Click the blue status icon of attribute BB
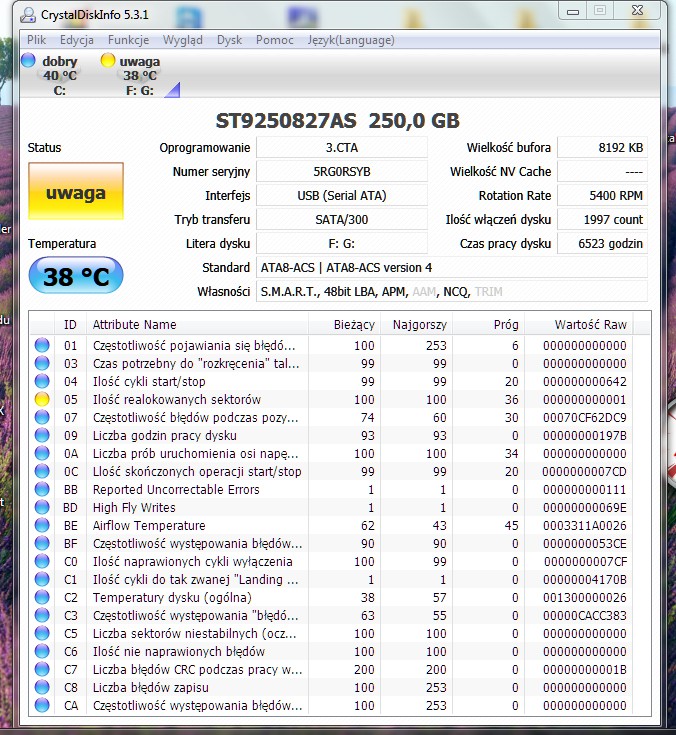The image size is (676, 735). click(42, 489)
